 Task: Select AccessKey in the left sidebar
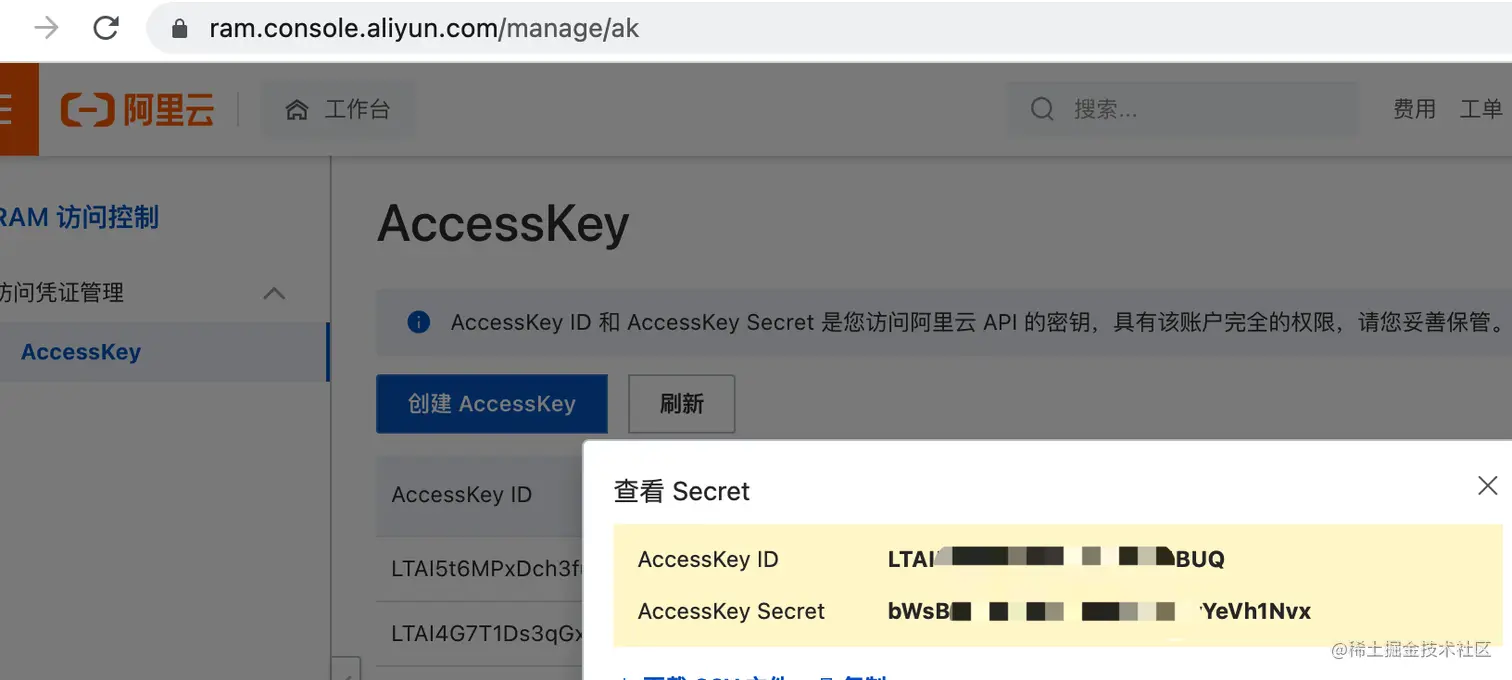click(81, 352)
